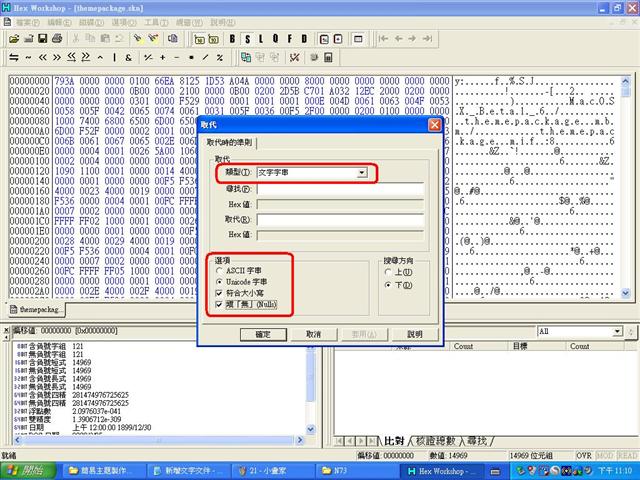Close the 取代 dialog with X

435,124
